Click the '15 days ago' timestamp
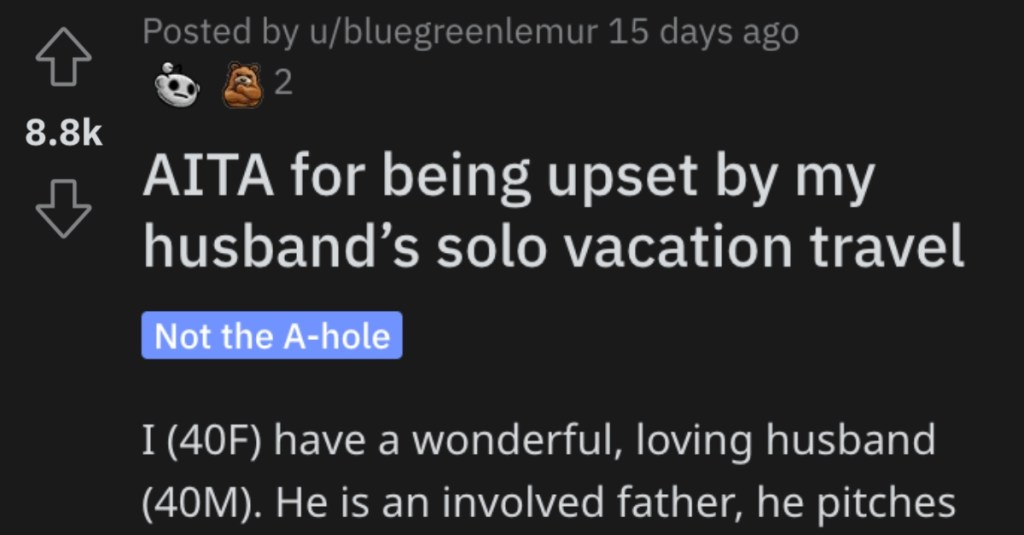 [703, 32]
